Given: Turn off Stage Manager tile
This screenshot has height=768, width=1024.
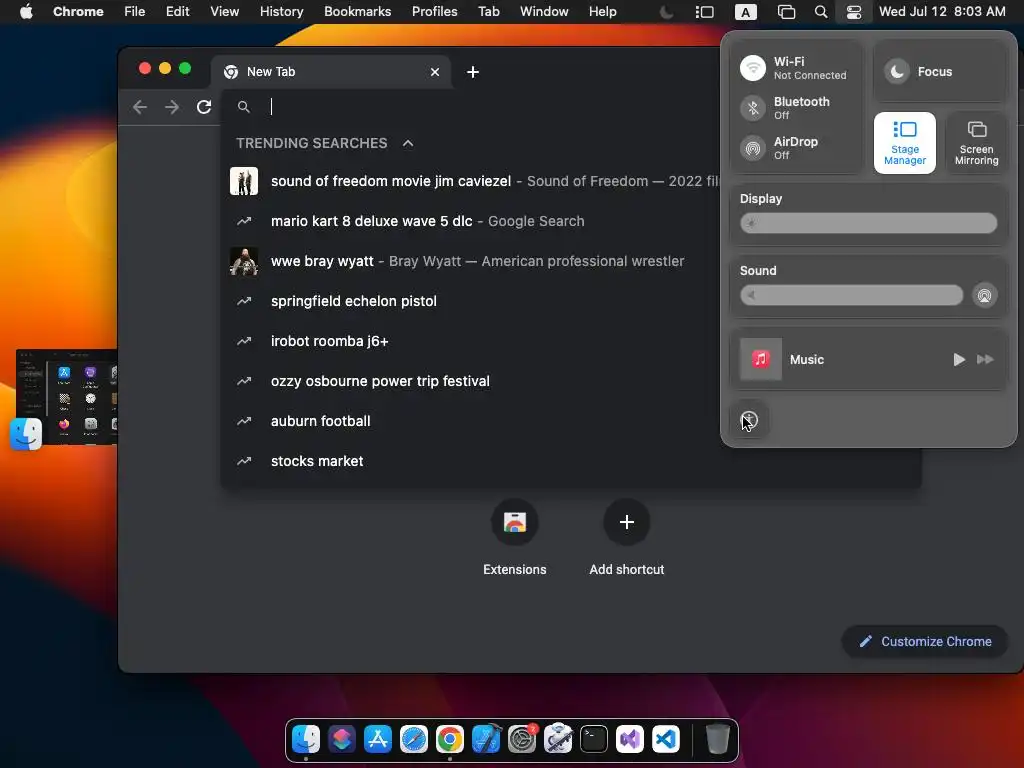Looking at the screenshot, I should [x=904, y=142].
